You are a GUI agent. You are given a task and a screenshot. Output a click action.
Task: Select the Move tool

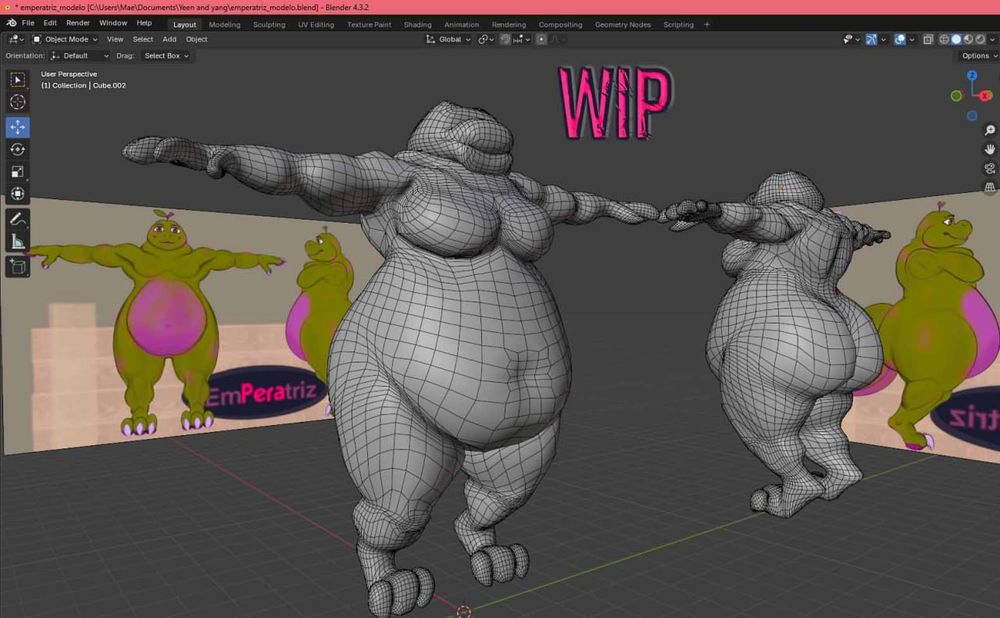pos(18,127)
